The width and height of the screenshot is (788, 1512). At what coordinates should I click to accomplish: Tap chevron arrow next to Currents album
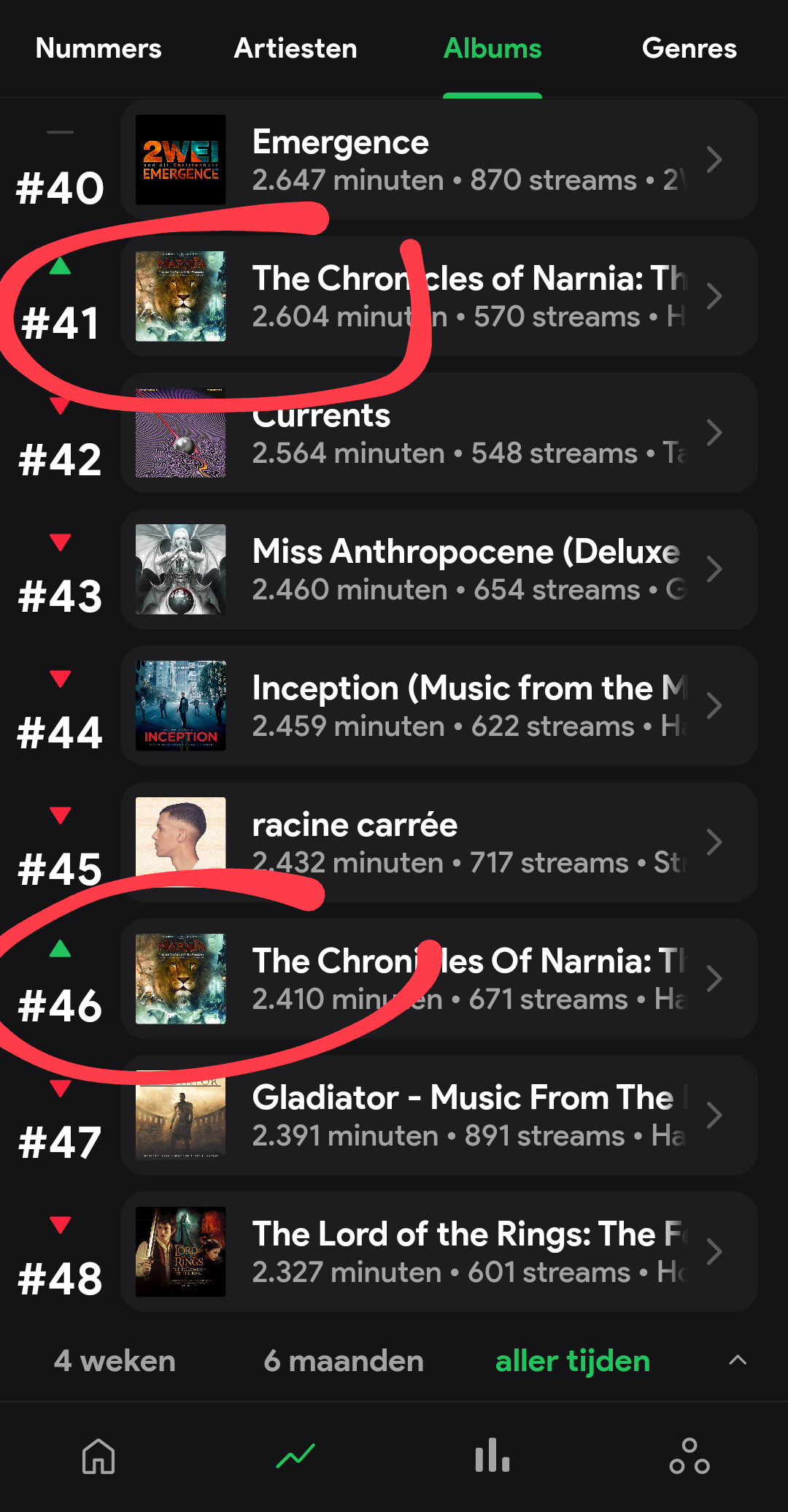(x=714, y=432)
